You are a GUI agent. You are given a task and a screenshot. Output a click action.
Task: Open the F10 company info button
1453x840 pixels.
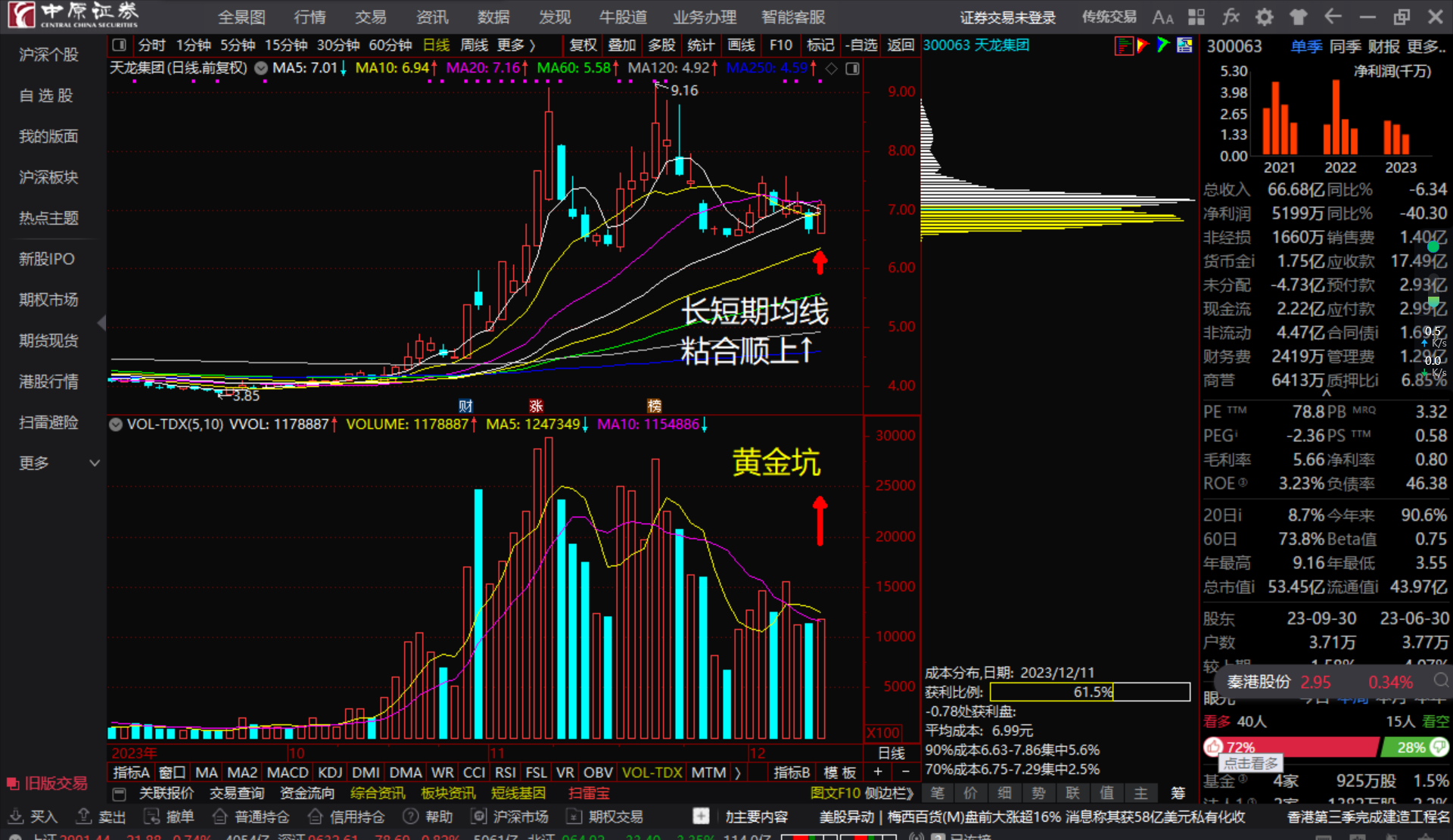781,45
